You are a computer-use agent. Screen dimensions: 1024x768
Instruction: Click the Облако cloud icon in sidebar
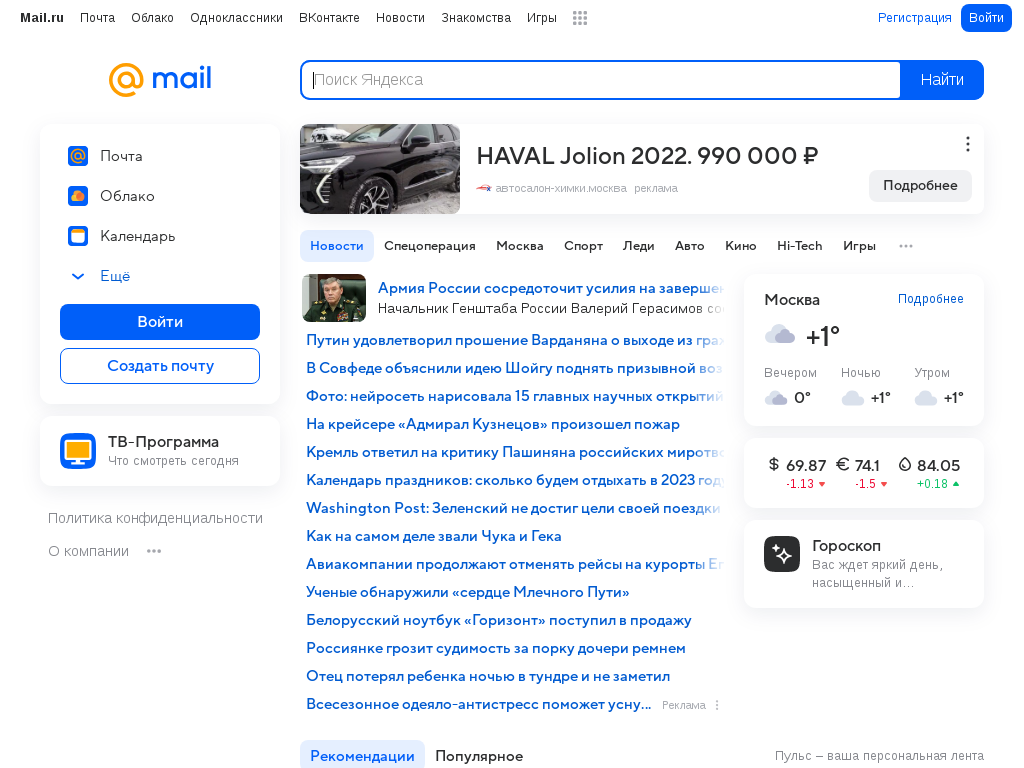(78, 196)
